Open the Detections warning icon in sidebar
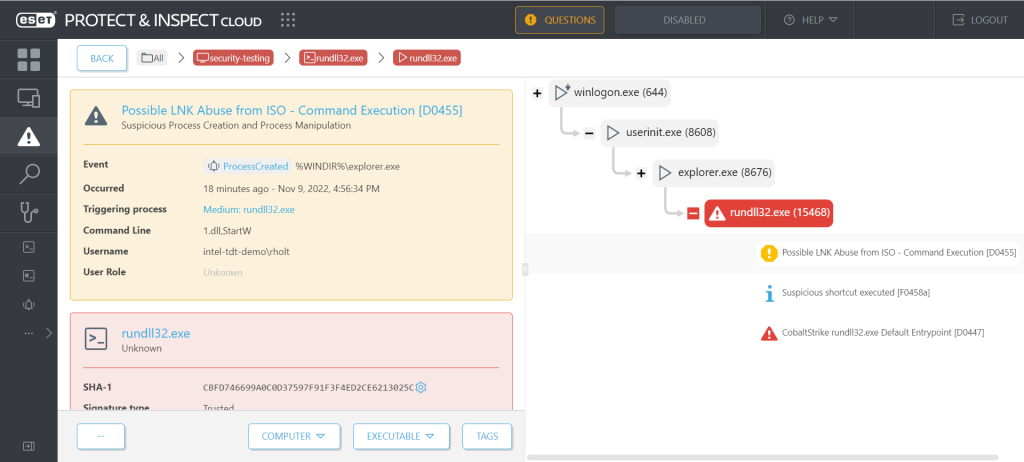This screenshot has height=462, width=1024. (x=28, y=136)
